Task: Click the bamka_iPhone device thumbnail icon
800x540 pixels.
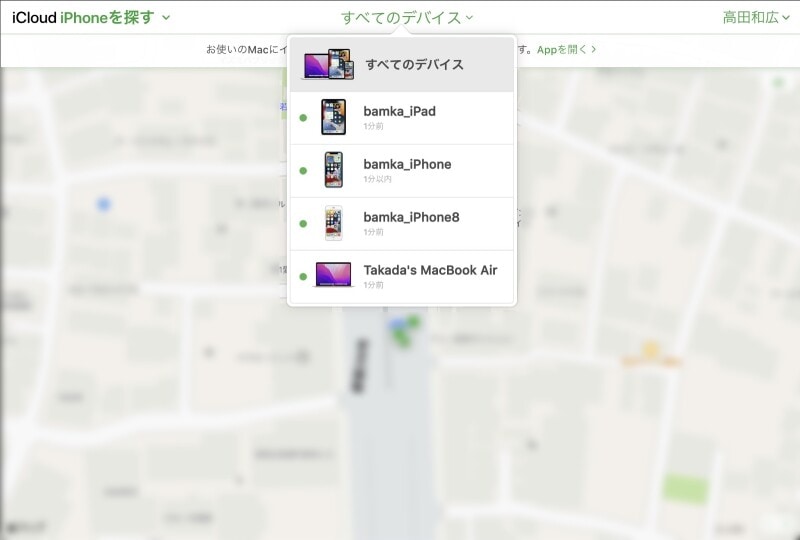Action: point(333,170)
